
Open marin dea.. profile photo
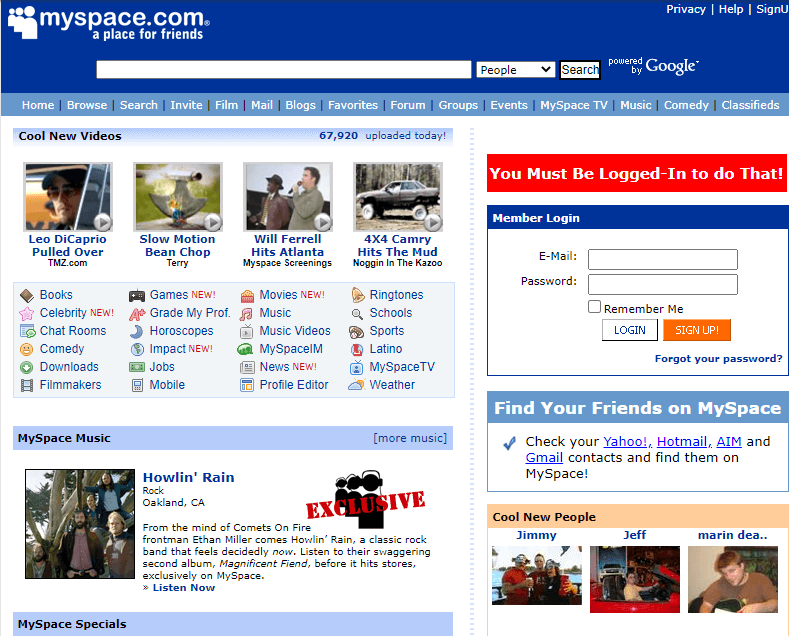click(x=733, y=579)
